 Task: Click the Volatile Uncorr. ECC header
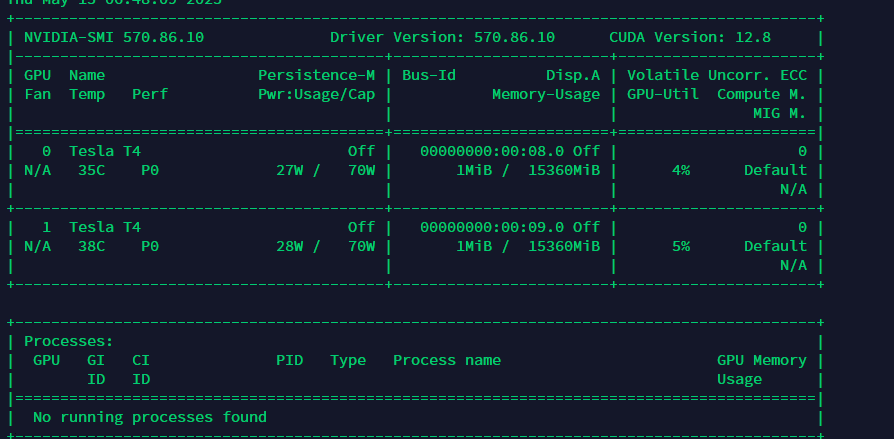click(717, 75)
